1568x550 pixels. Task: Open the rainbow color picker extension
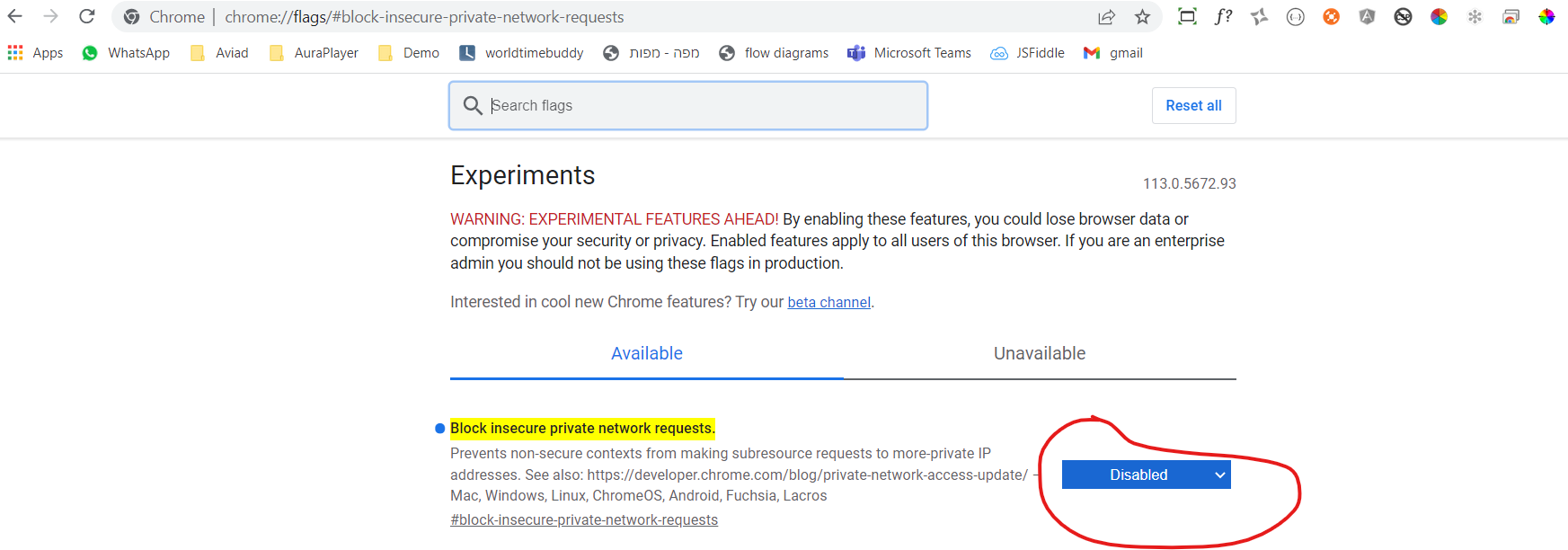1546,16
